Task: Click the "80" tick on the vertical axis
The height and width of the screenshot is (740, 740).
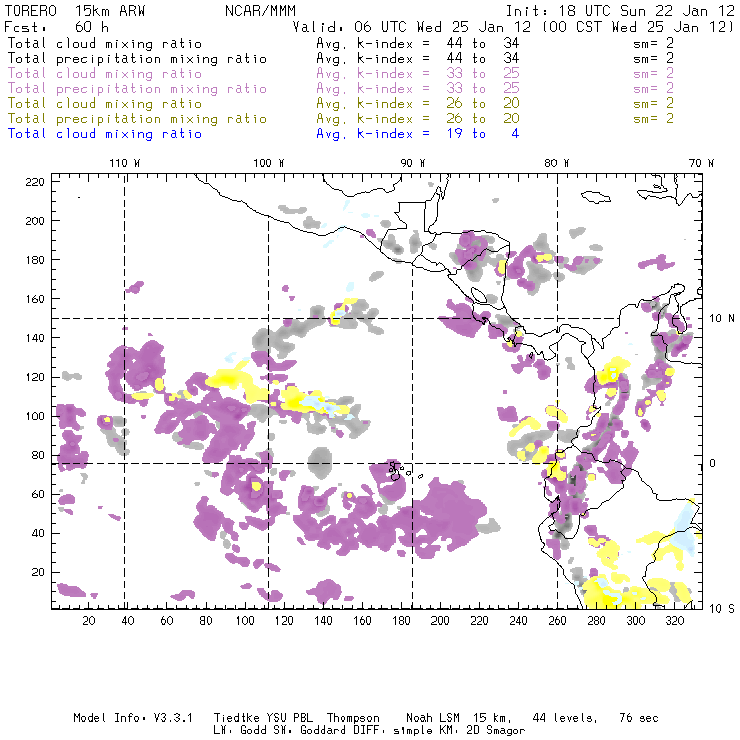Action: pos(38,455)
